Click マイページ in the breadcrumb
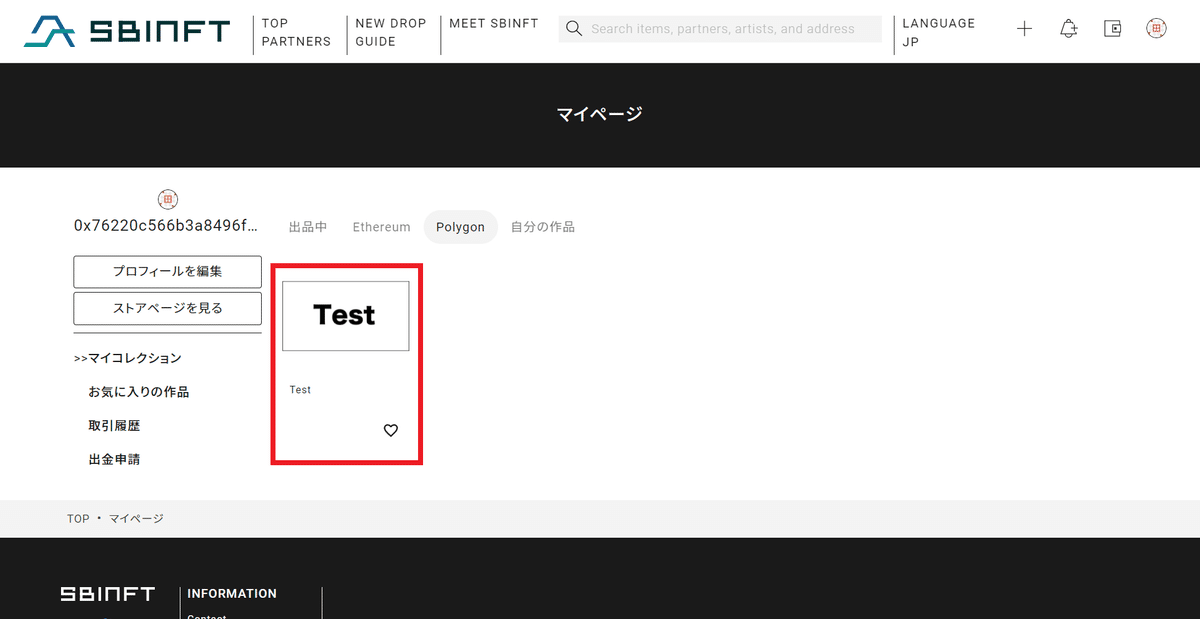The height and width of the screenshot is (619, 1200). point(136,519)
